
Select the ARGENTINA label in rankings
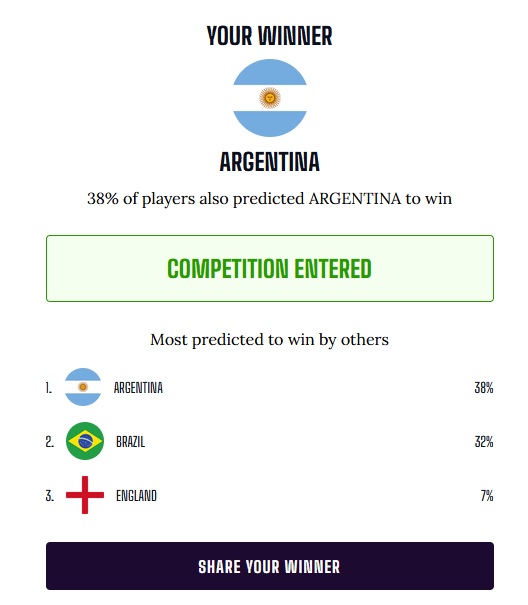(x=138, y=387)
